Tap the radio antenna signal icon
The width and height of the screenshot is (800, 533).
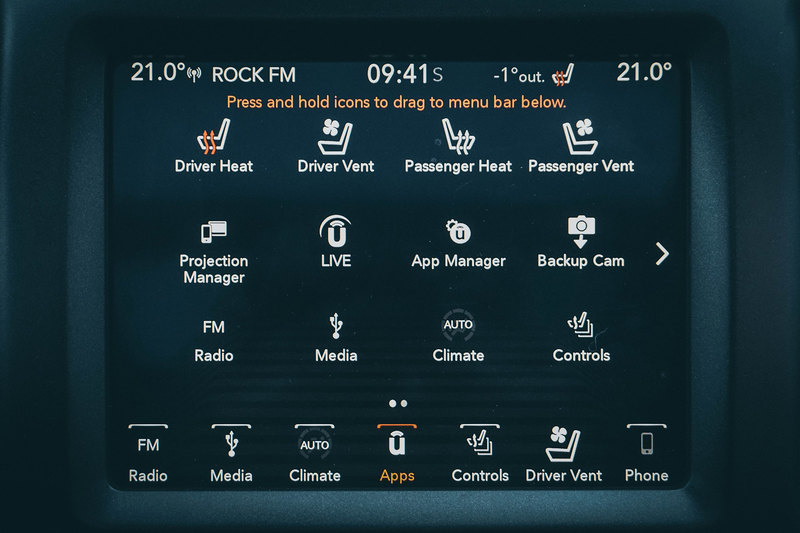click(194, 75)
